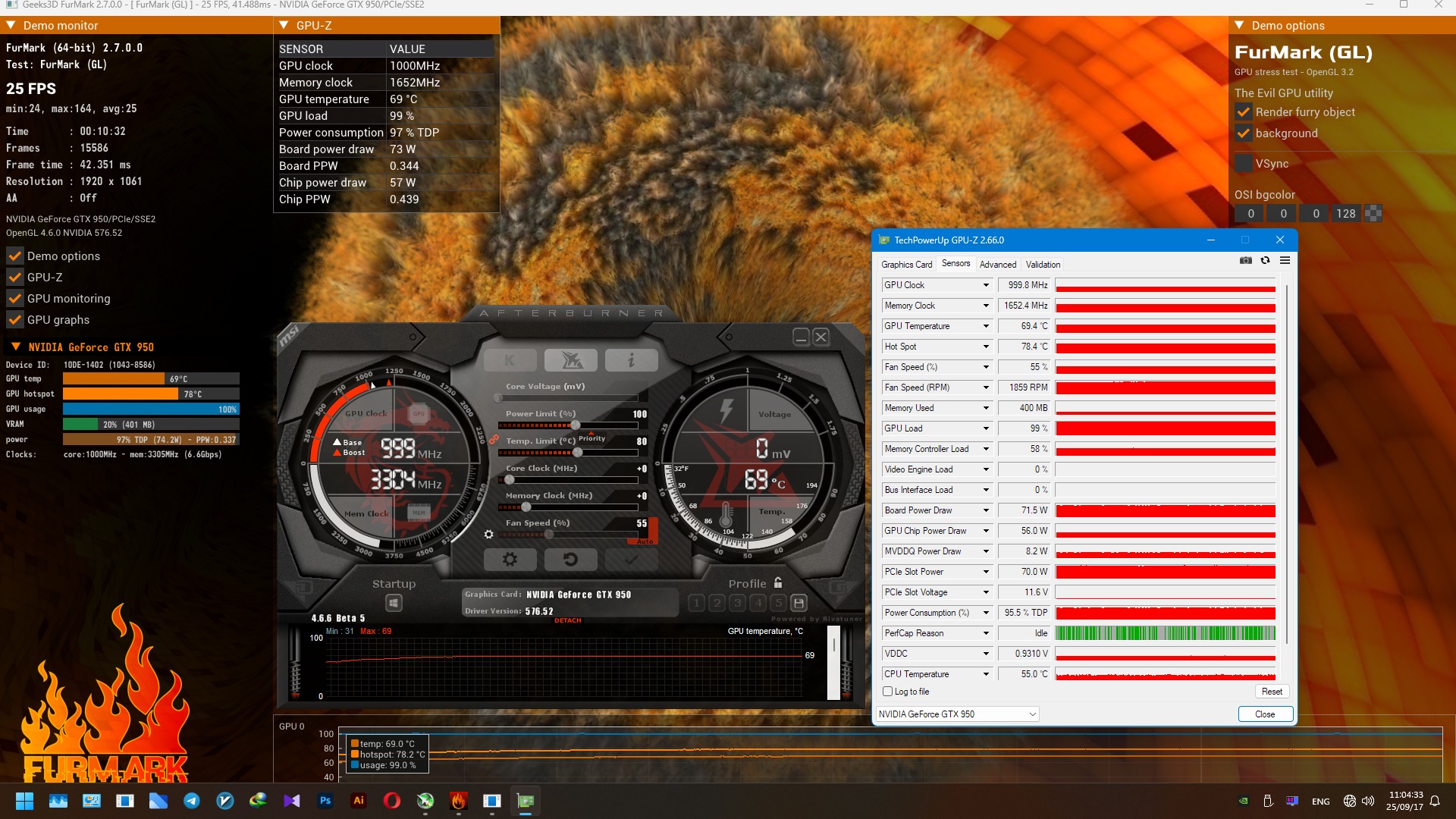
Task: Switch to Advanced tab
Action: [x=998, y=265]
